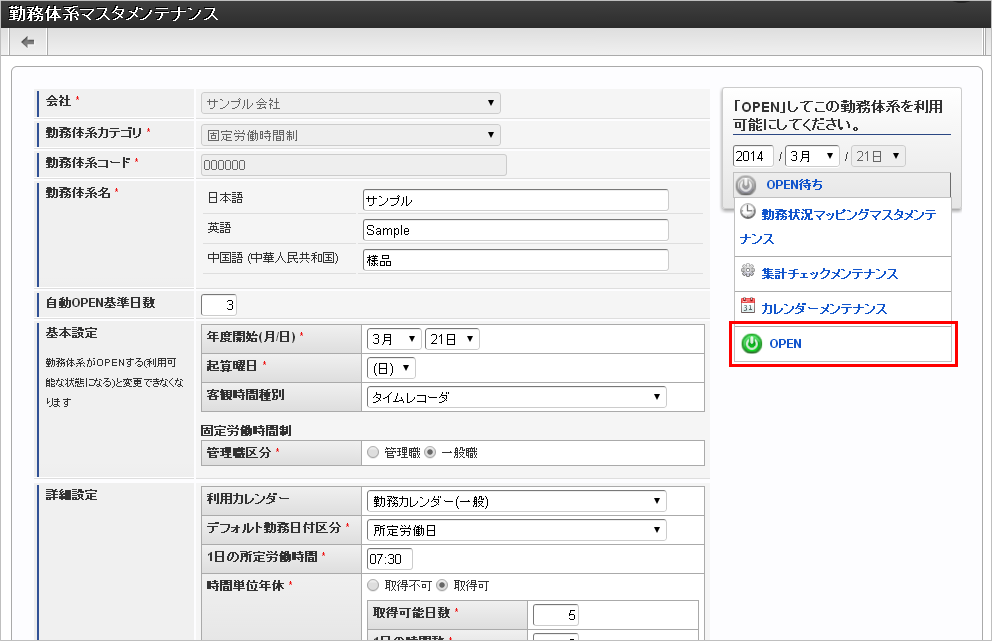992x641 pixels.
Task: Open the 客観時間種別 dropdown showing タイムレコーダ
Action: tap(516, 397)
